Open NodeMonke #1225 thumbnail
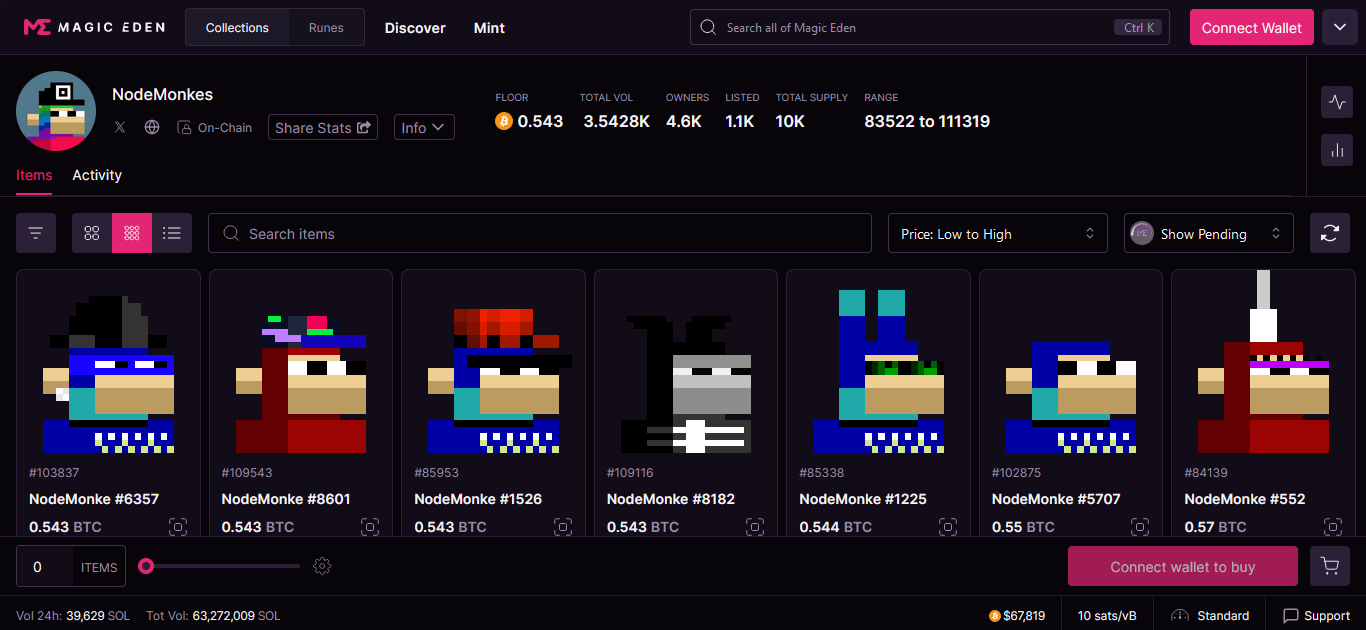The height and width of the screenshot is (630, 1366). tap(878, 362)
